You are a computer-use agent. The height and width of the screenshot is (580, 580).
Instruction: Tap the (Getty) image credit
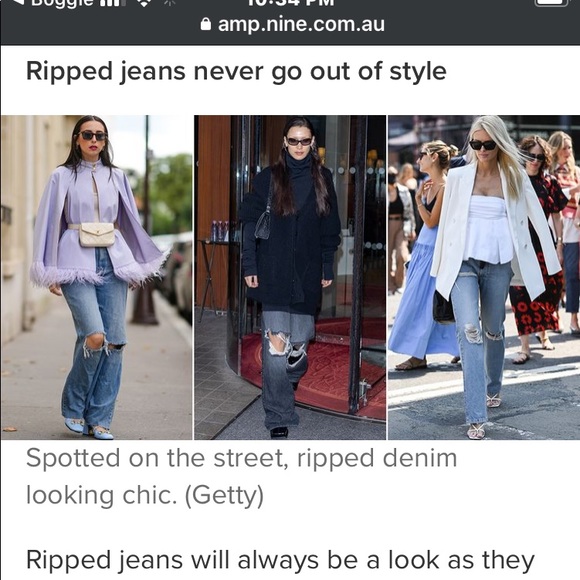224,495
